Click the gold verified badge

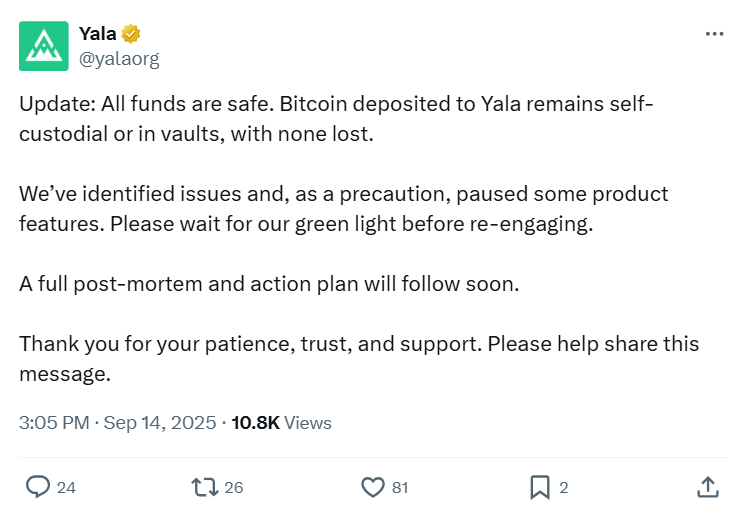[x=131, y=34]
